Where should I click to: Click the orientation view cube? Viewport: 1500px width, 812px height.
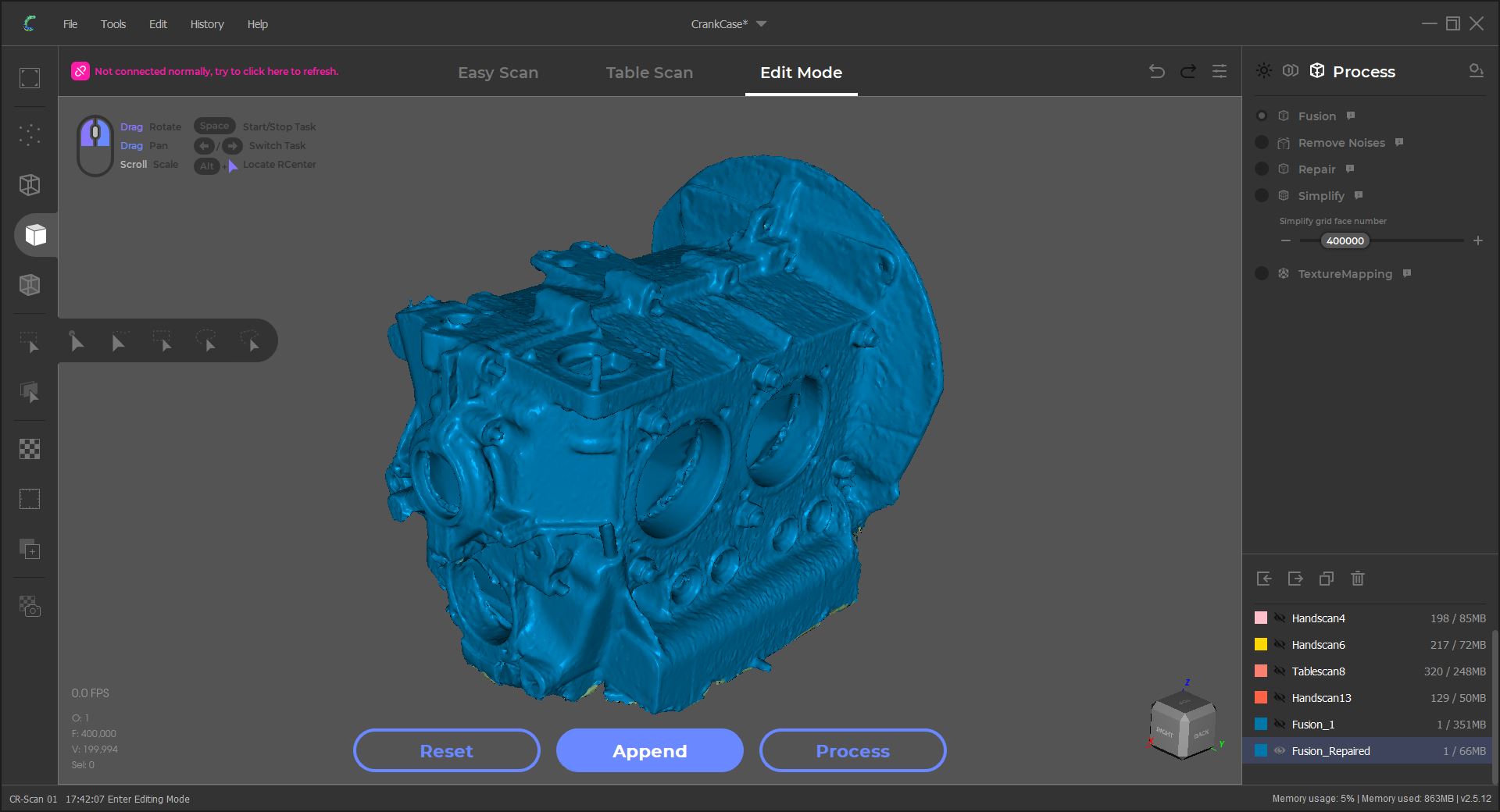1184,726
